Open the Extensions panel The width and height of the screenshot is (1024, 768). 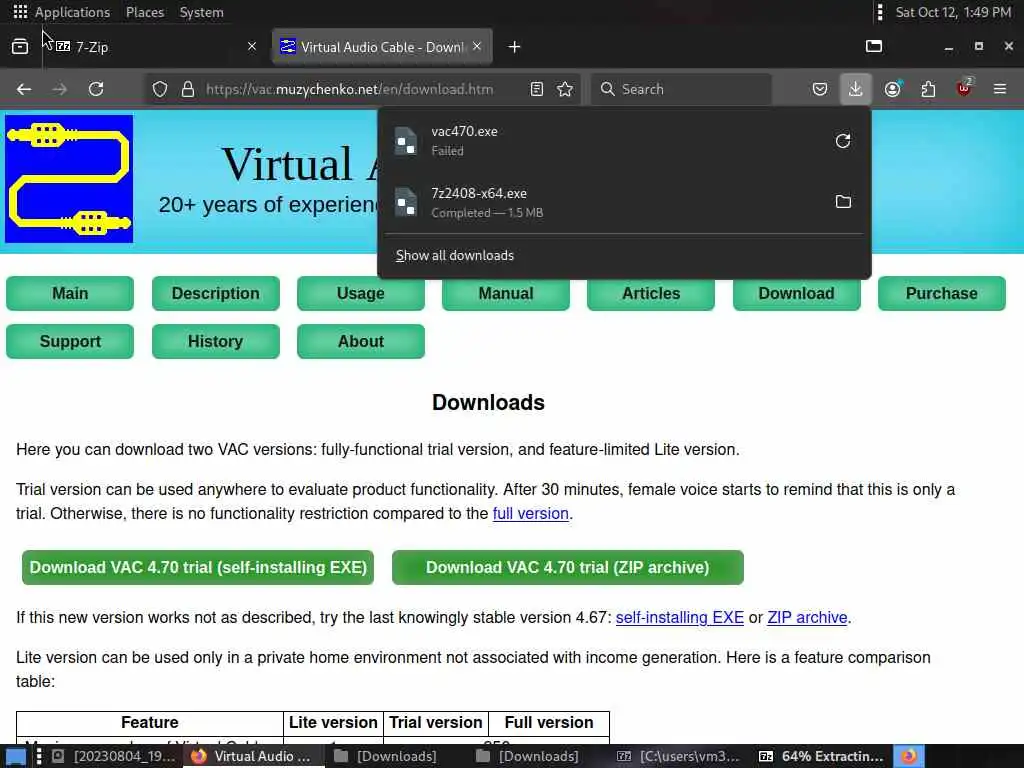[928, 89]
